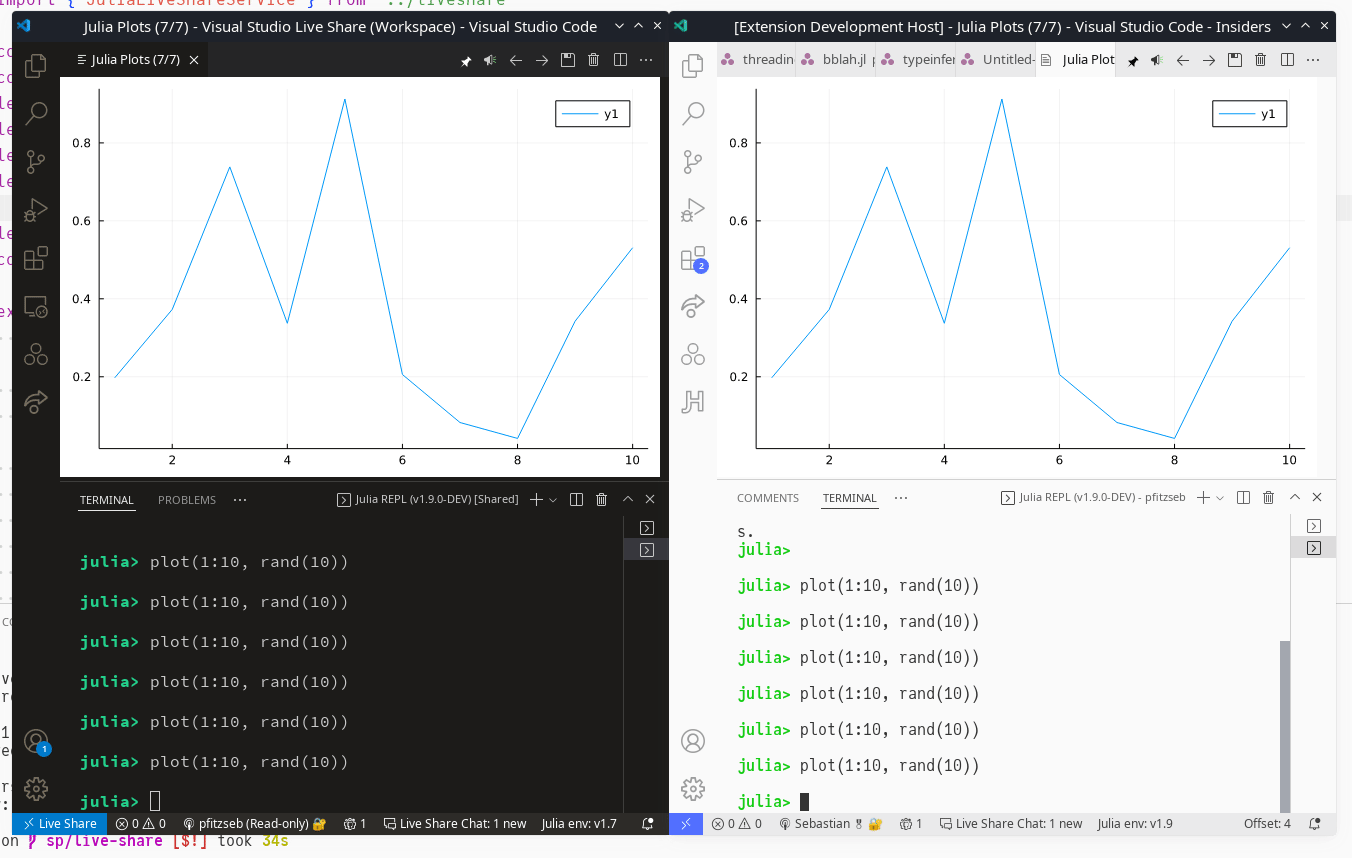Open Source Control in right light window
1352x858 pixels.
(692, 161)
